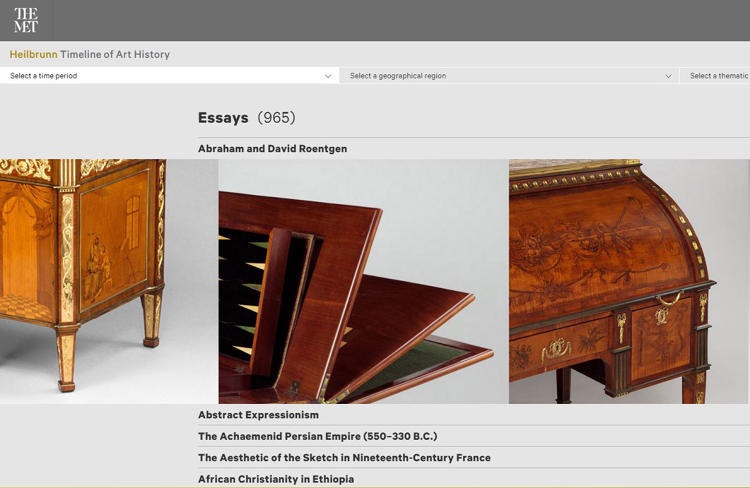Click the gray header bar beside logo
The width and height of the screenshot is (750, 488).
pyautogui.click(x=402, y=20)
